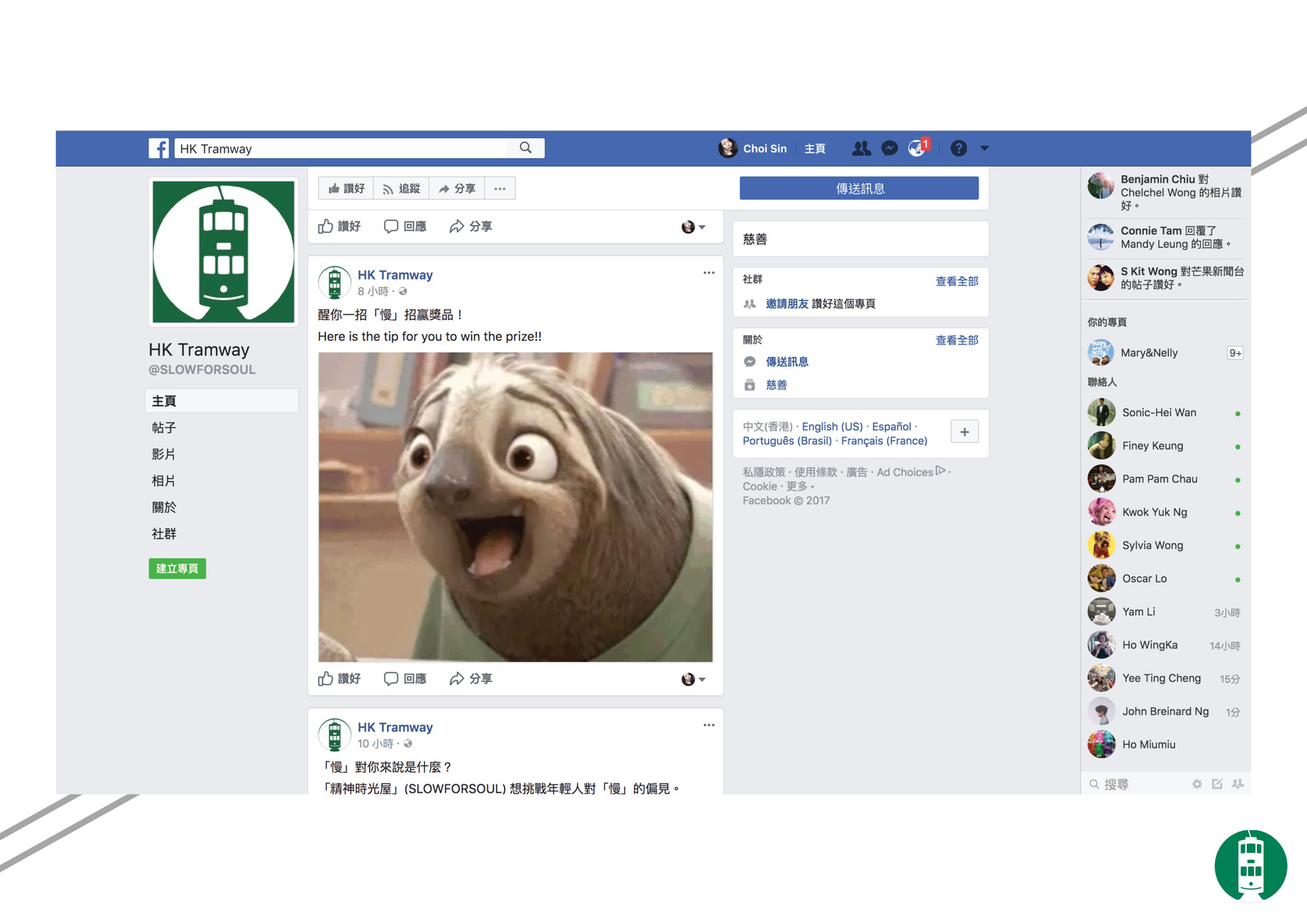
Task: Click 邀請朋友 link
Action: 787,304
